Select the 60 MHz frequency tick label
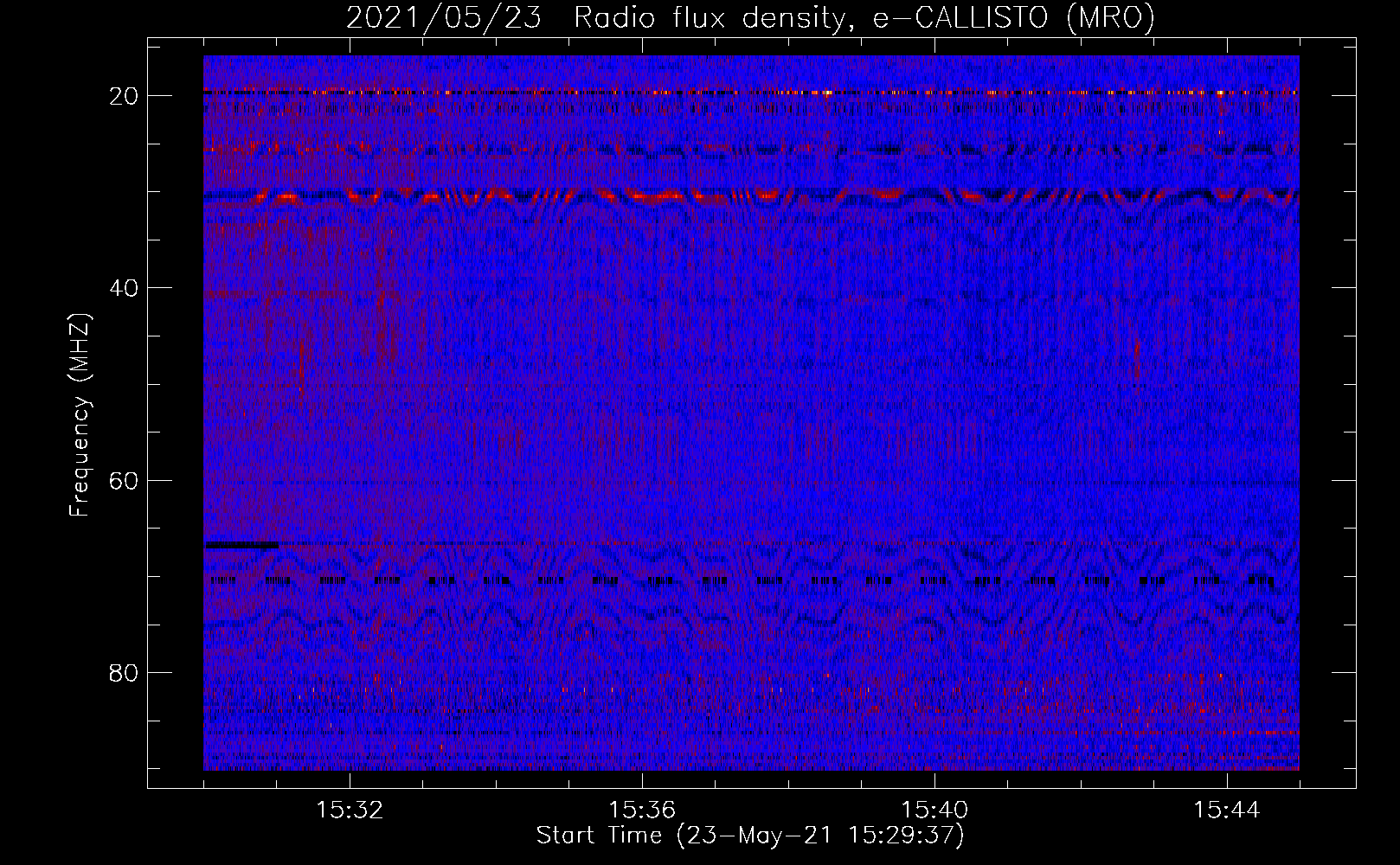 [125, 480]
